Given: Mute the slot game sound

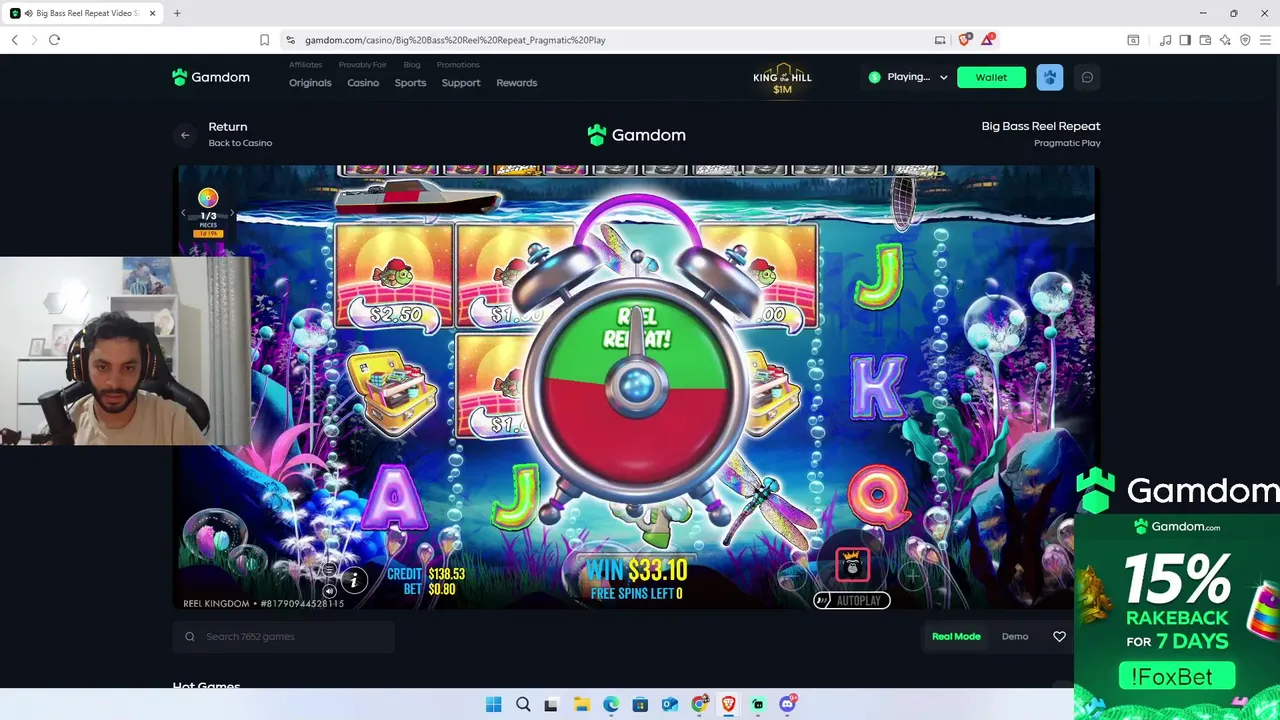Looking at the screenshot, I should (329, 591).
